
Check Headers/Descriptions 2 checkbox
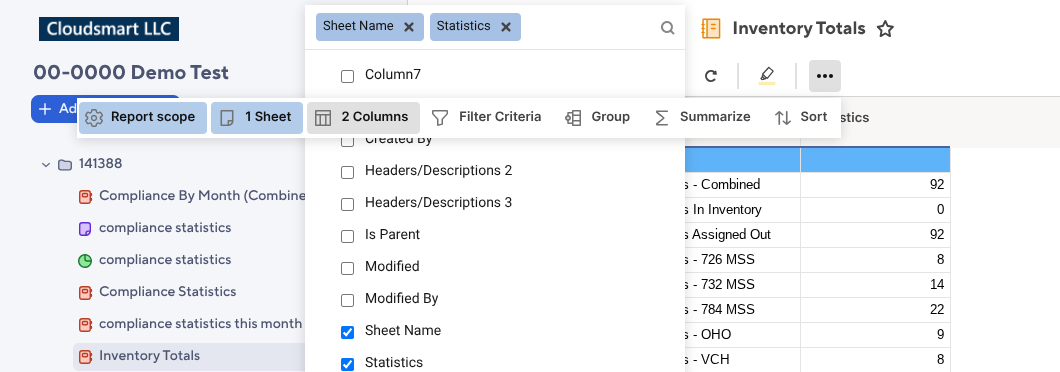click(347, 172)
